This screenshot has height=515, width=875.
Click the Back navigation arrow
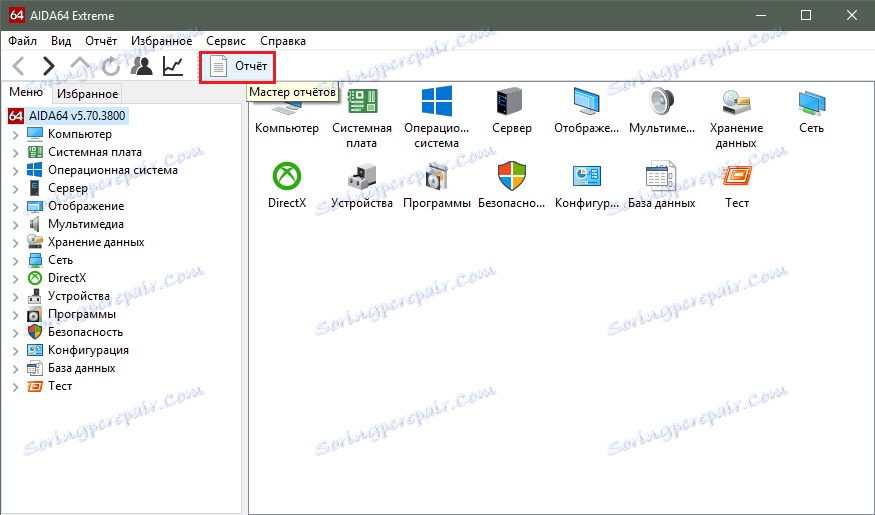(x=19, y=66)
